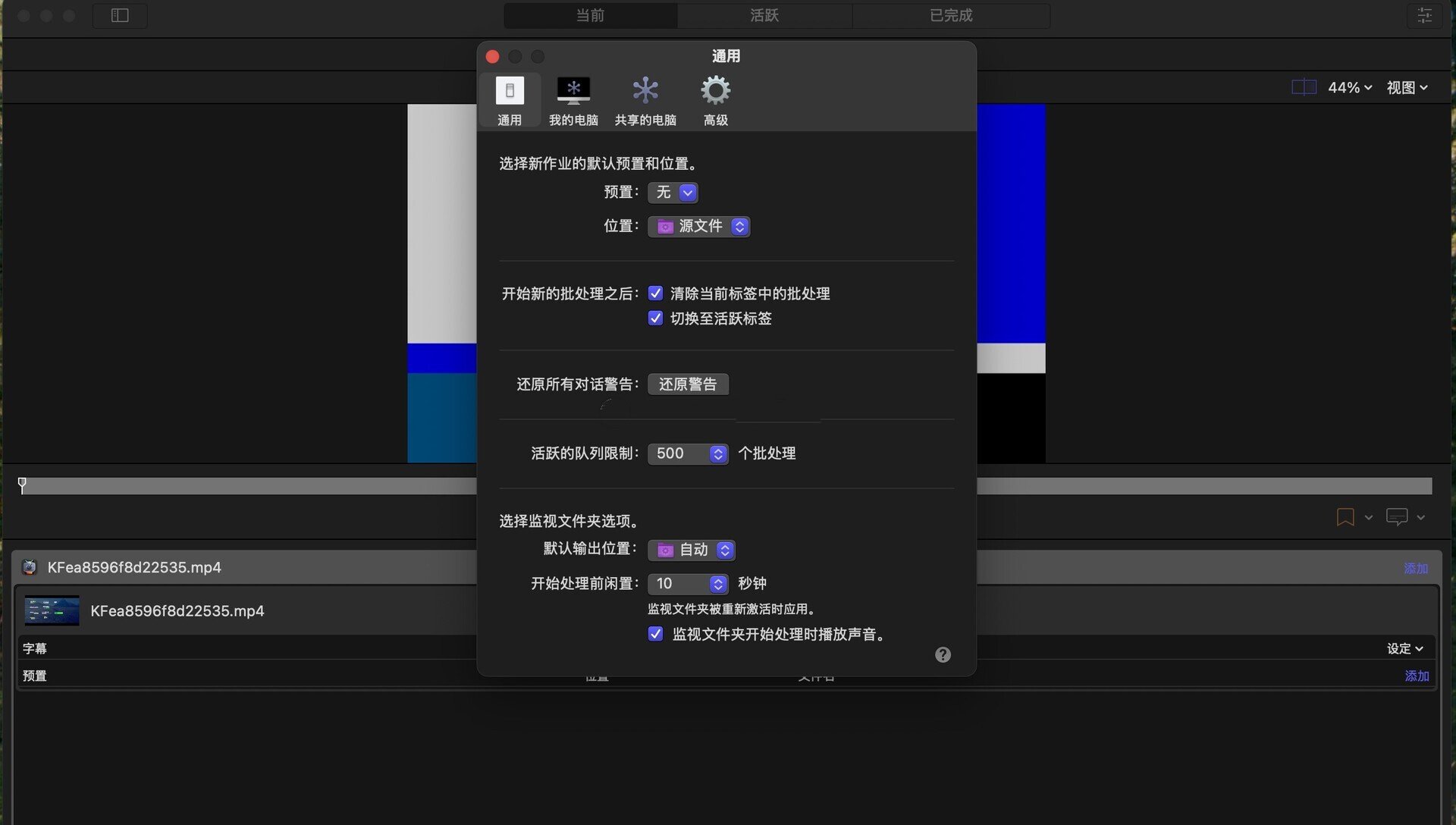Screen dimensions: 1456x825
Task: Click the 预置 row label in the batch list
Action: [35, 676]
